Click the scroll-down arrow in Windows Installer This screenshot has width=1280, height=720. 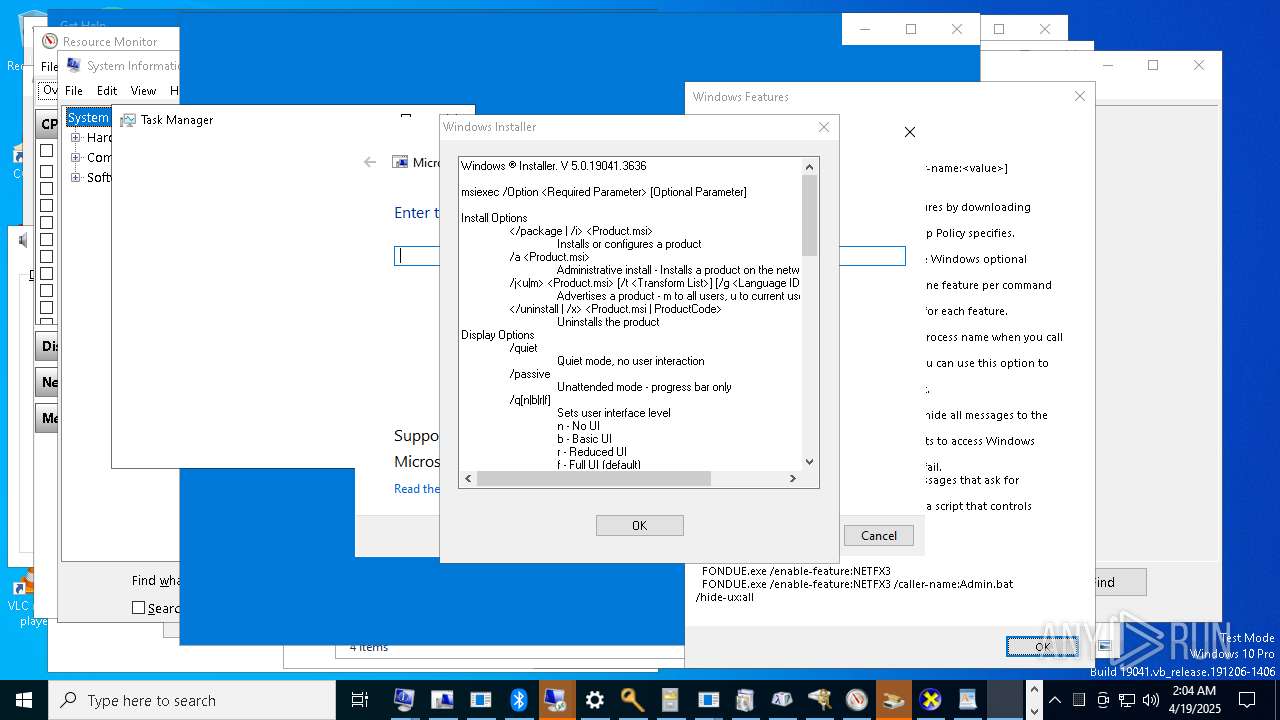click(810, 462)
